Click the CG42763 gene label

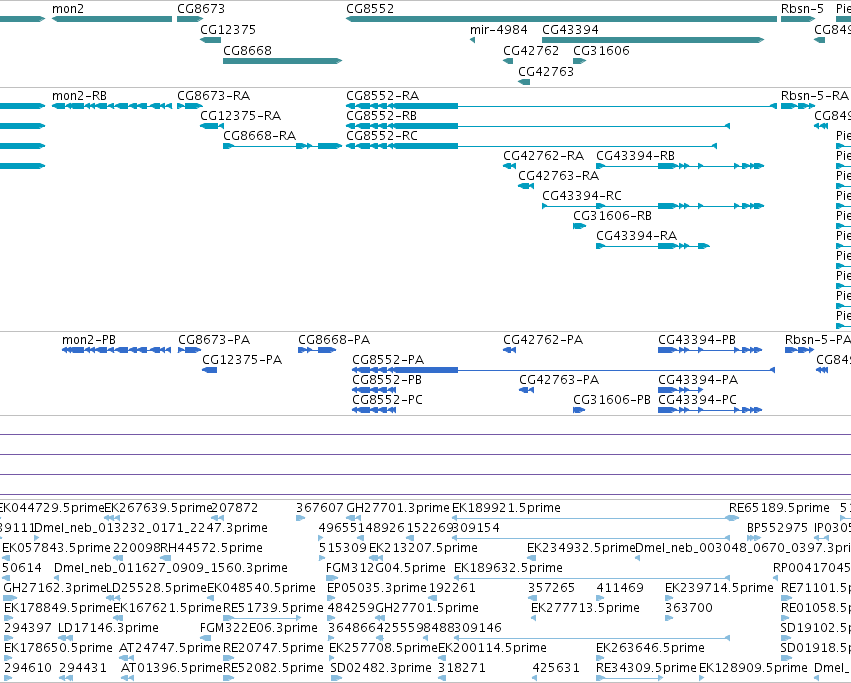545,72
